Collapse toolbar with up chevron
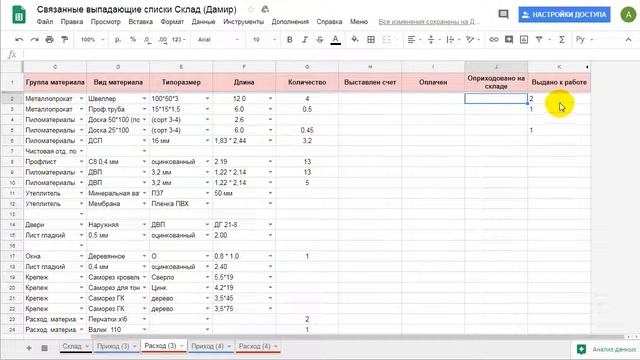 [628, 40]
